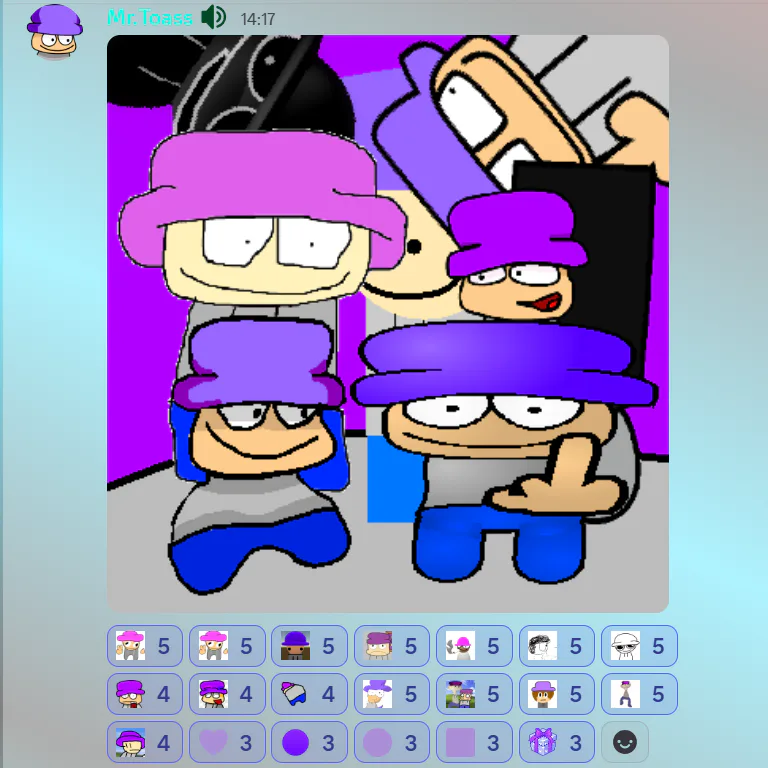768x768 pixels.
Task: Toggle grumpy purple-cap face reaction
Action: pyautogui.click(x=392, y=646)
